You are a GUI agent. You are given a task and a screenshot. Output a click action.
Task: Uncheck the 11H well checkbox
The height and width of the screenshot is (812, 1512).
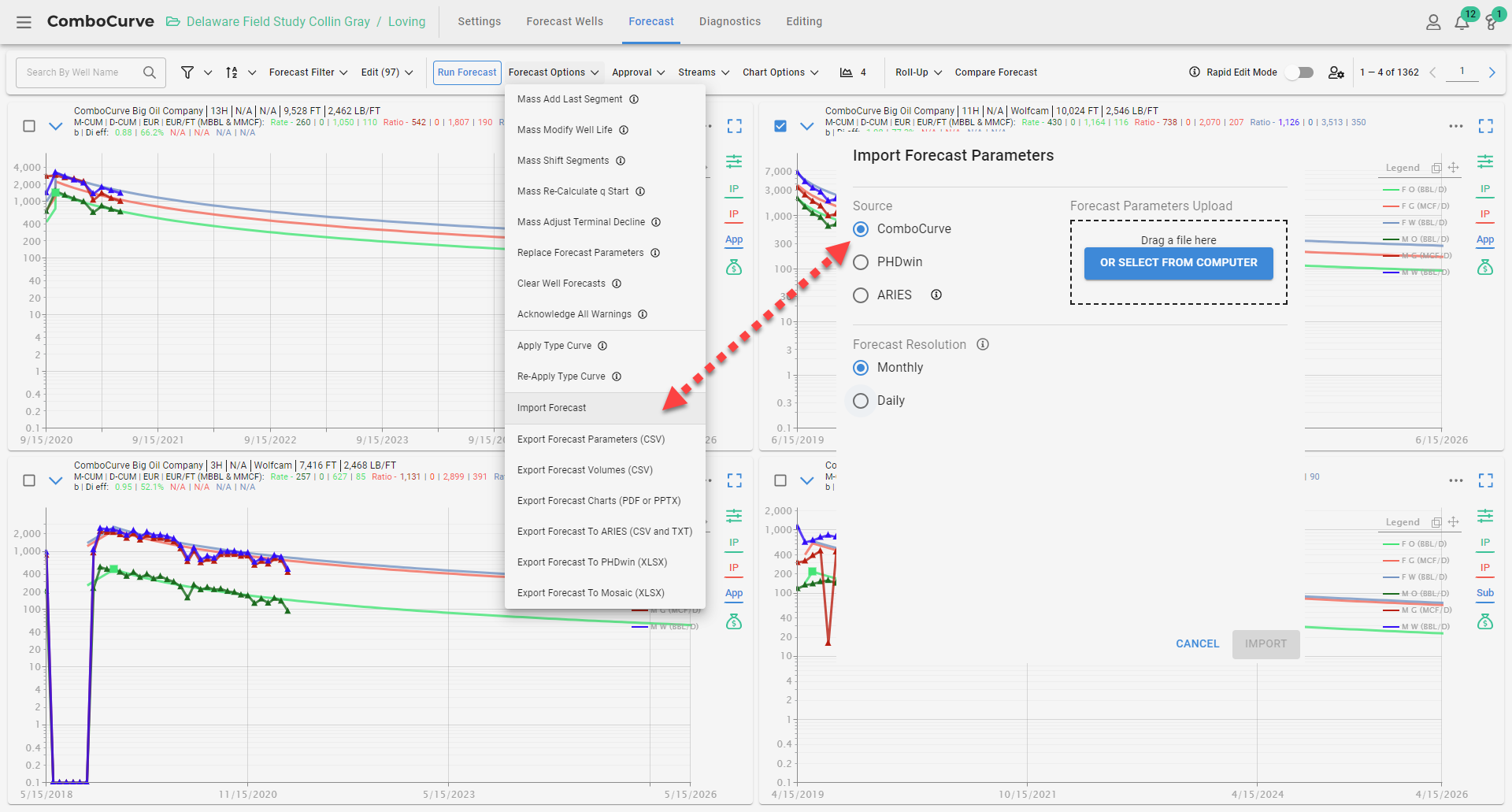pyautogui.click(x=780, y=126)
